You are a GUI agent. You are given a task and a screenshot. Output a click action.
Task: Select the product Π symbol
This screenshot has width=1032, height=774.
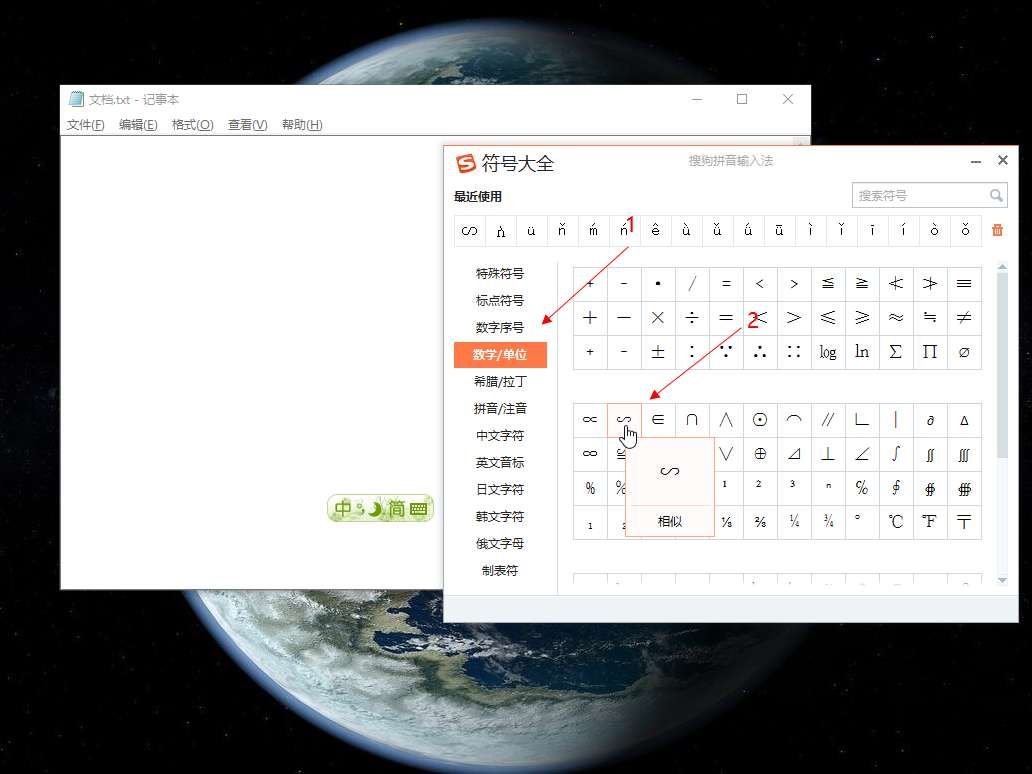930,352
